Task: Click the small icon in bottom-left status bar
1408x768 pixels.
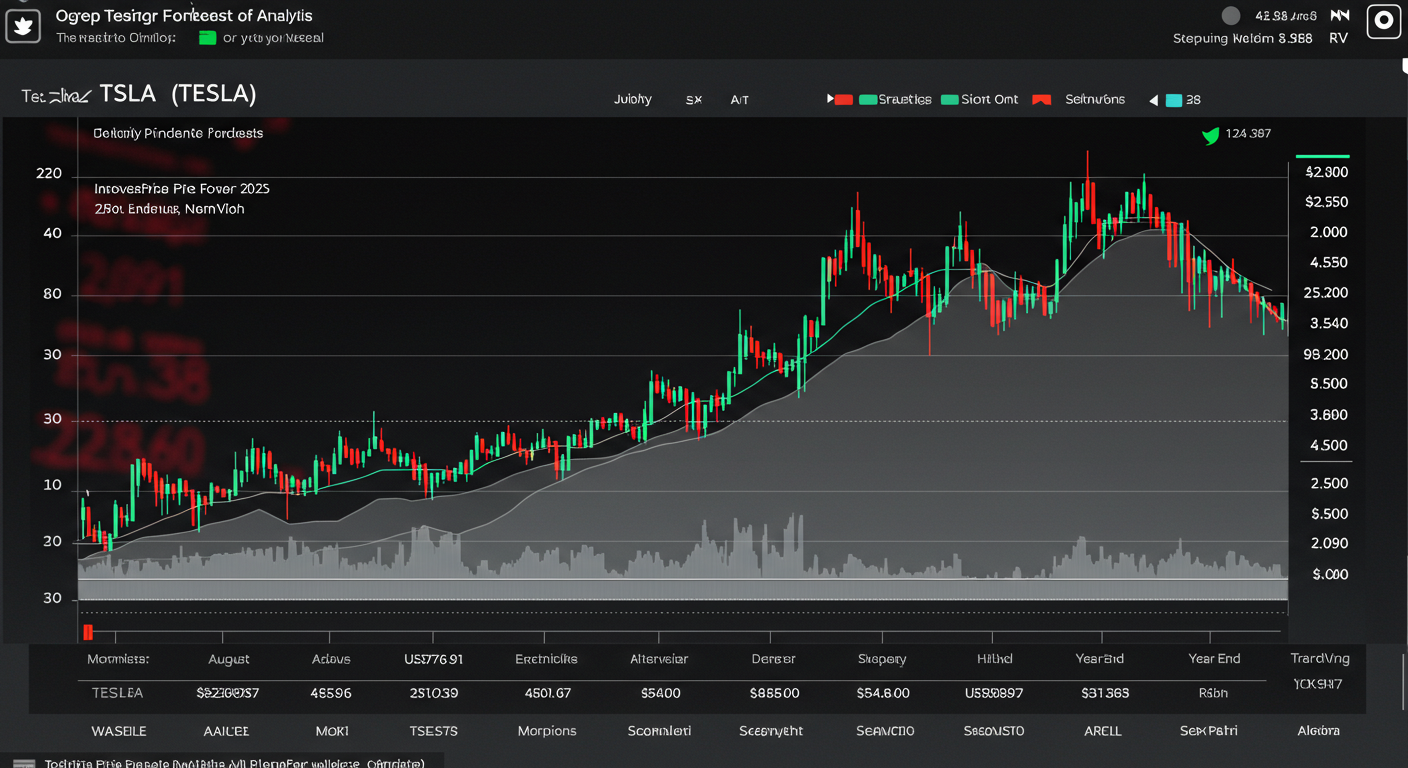Action: 23,763
